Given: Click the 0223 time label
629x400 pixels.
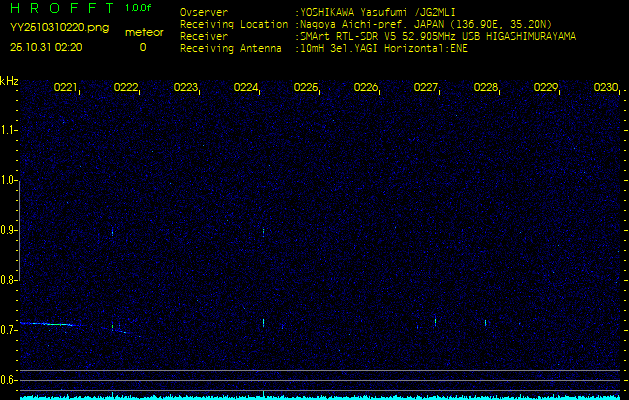Looking at the screenshot, I should tap(186, 88).
